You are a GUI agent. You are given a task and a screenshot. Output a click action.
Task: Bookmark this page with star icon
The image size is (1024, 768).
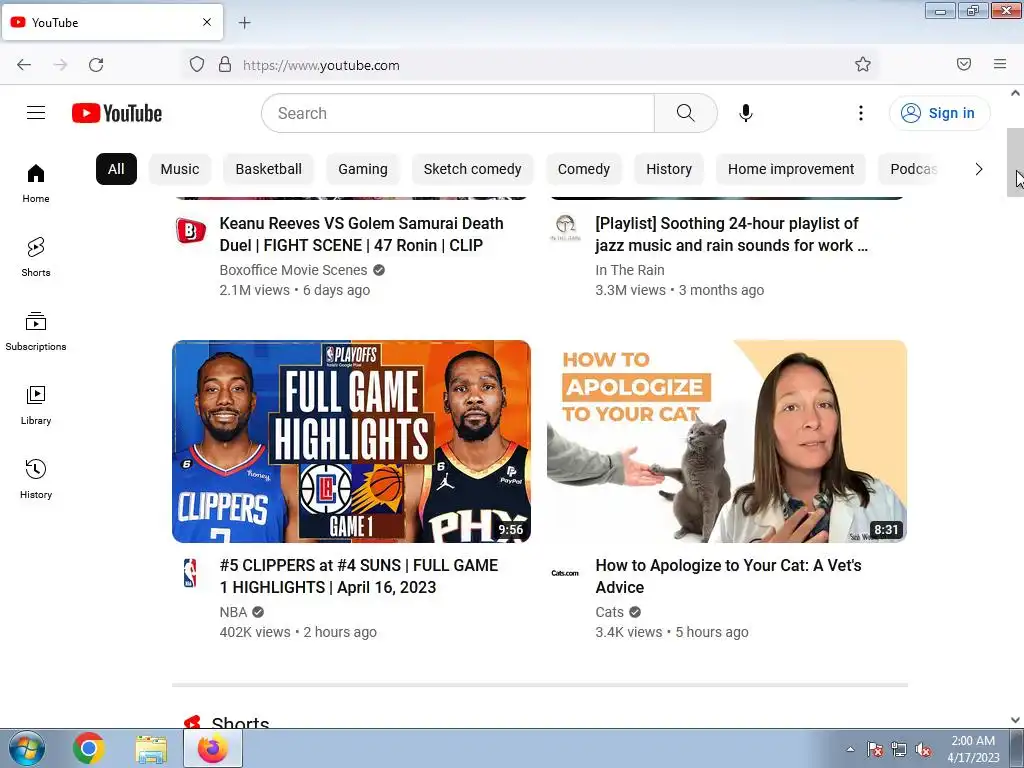[x=863, y=64]
